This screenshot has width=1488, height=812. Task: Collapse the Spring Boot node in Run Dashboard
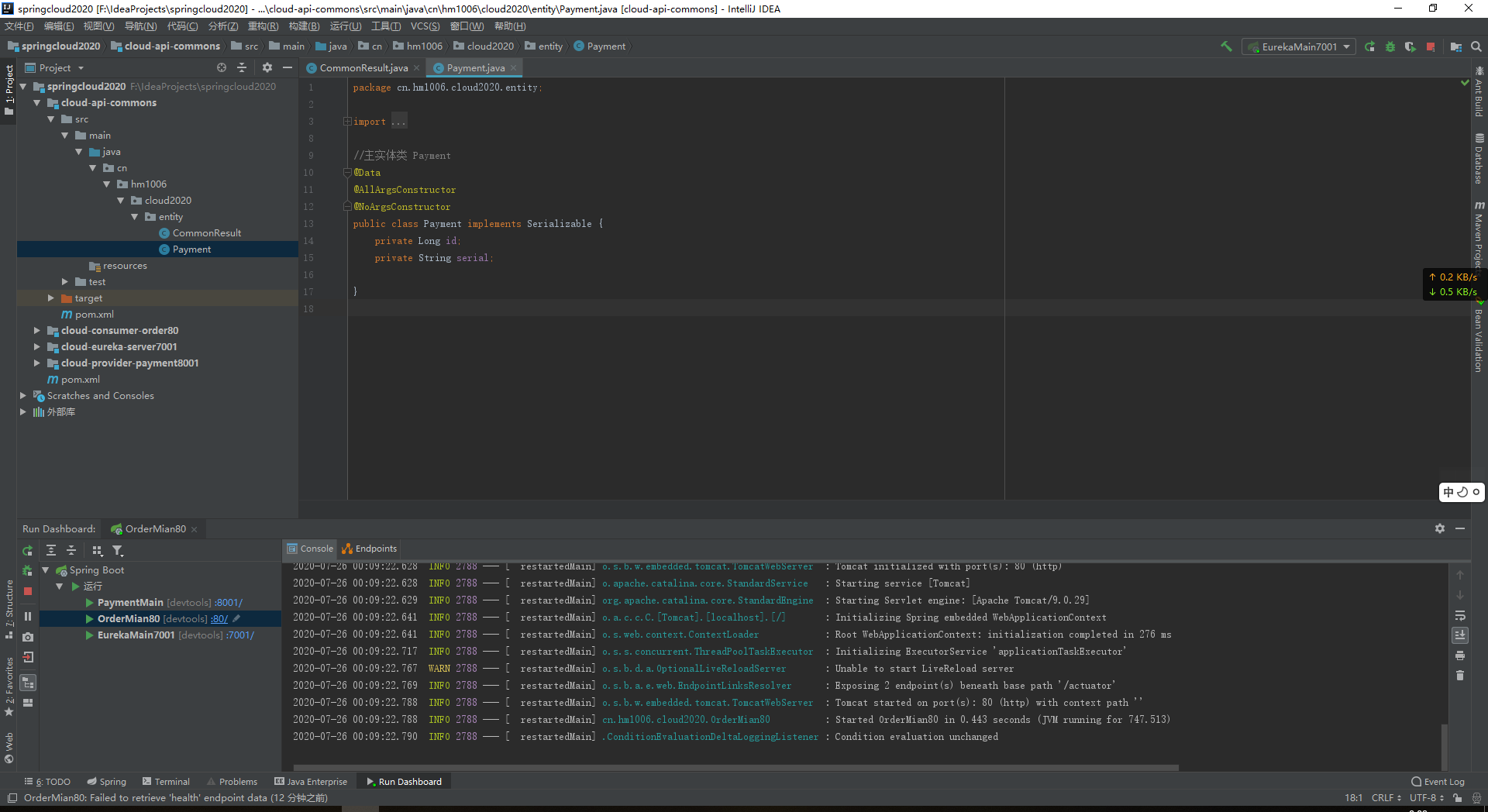pyautogui.click(x=45, y=570)
